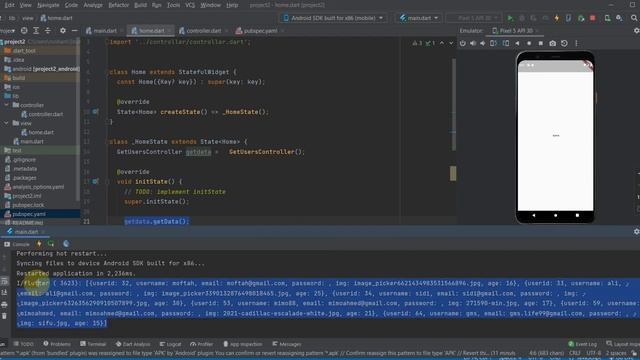Screen dimensions: 640x360
Task: Expand all in Project panel
Action: click(36, 31)
